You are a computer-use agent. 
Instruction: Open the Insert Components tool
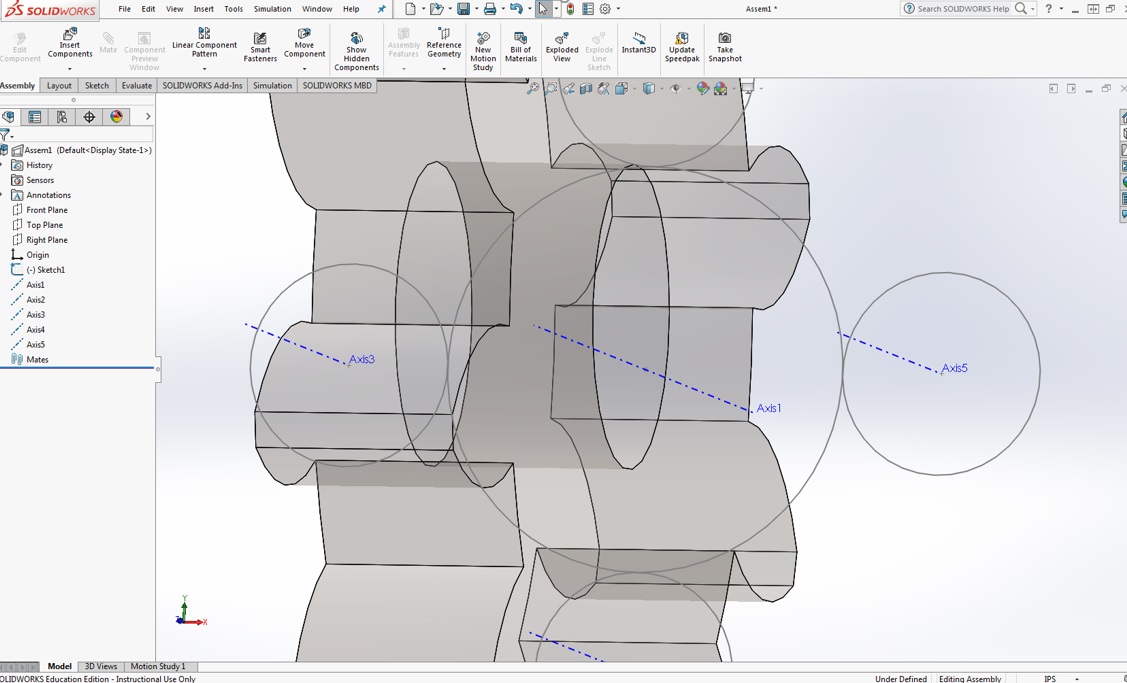[x=70, y=43]
